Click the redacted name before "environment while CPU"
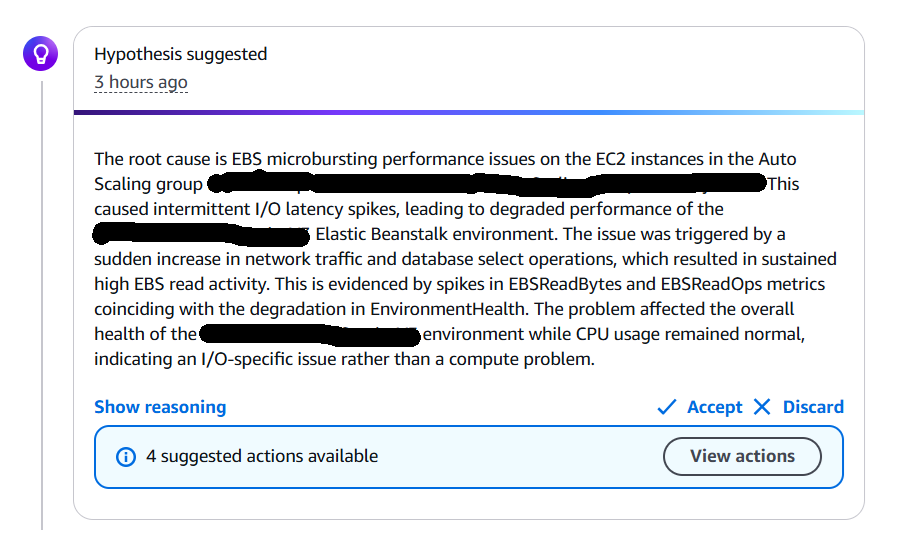918x549 pixels. [x=309, y=334]
